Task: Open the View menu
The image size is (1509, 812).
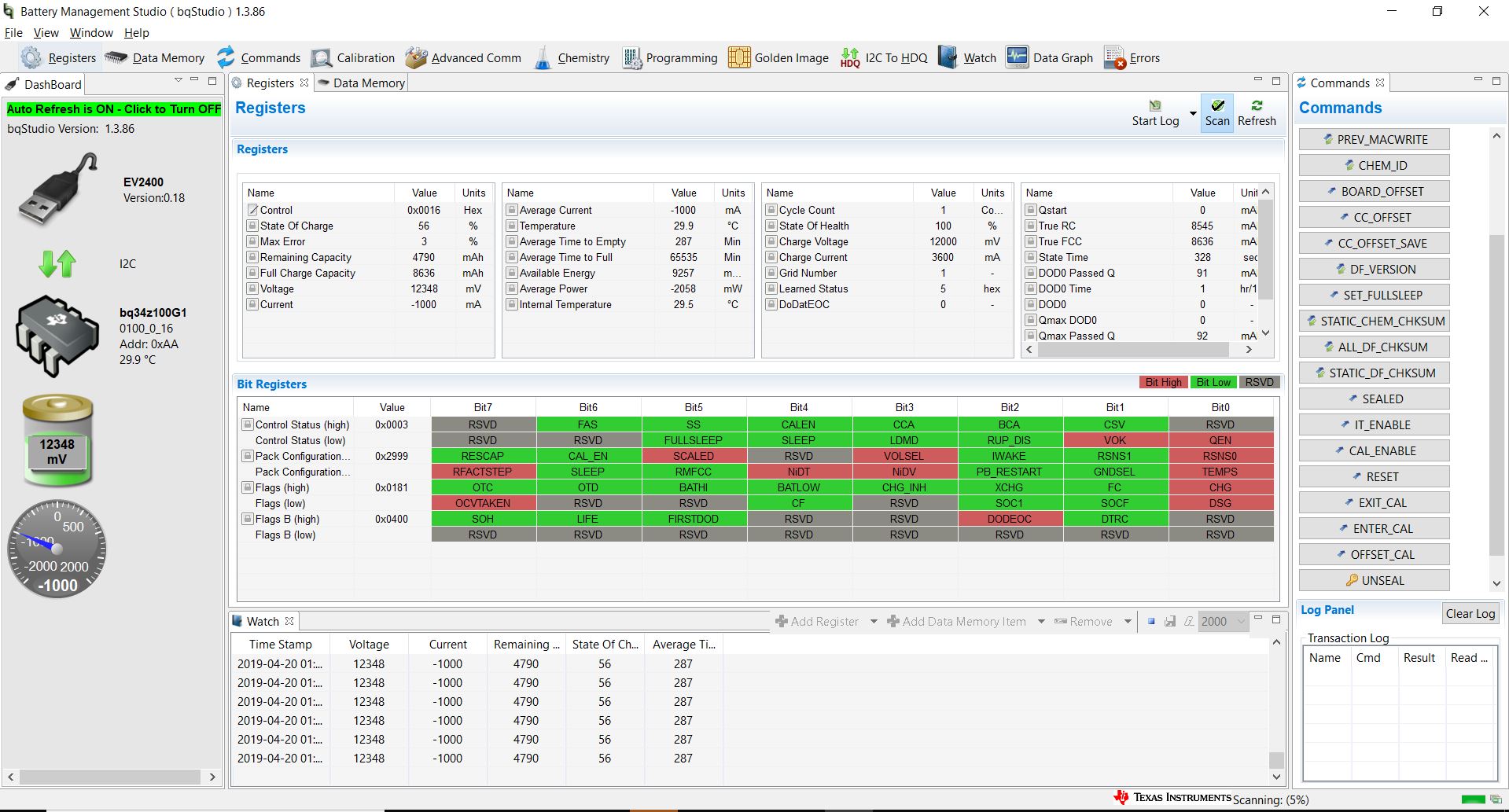Action: (46, 33)
